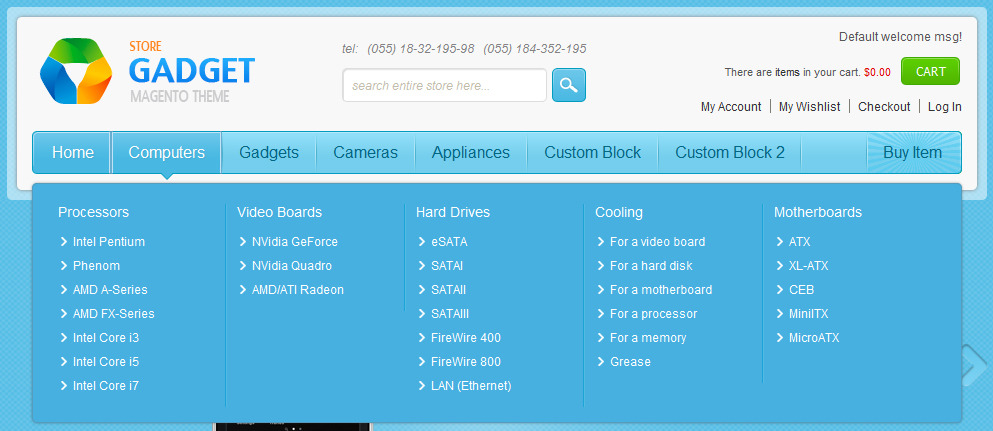993x431 pixels.
Task: Open My Account link
Action: [x=731, y=107]
